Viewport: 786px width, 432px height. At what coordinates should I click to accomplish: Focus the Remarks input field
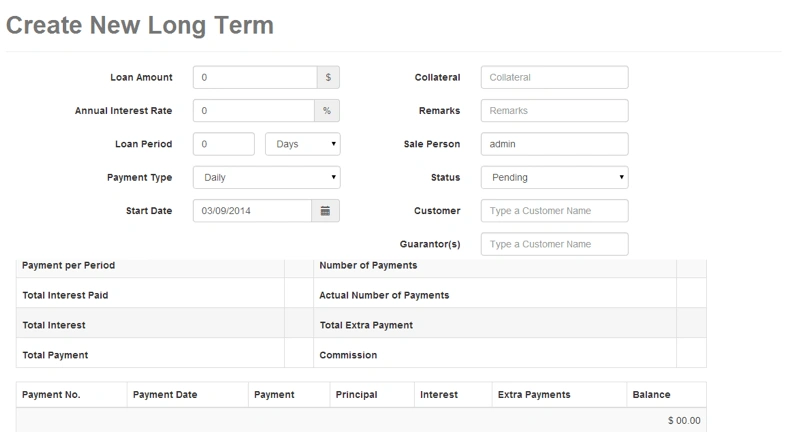[x=554, y=111]
